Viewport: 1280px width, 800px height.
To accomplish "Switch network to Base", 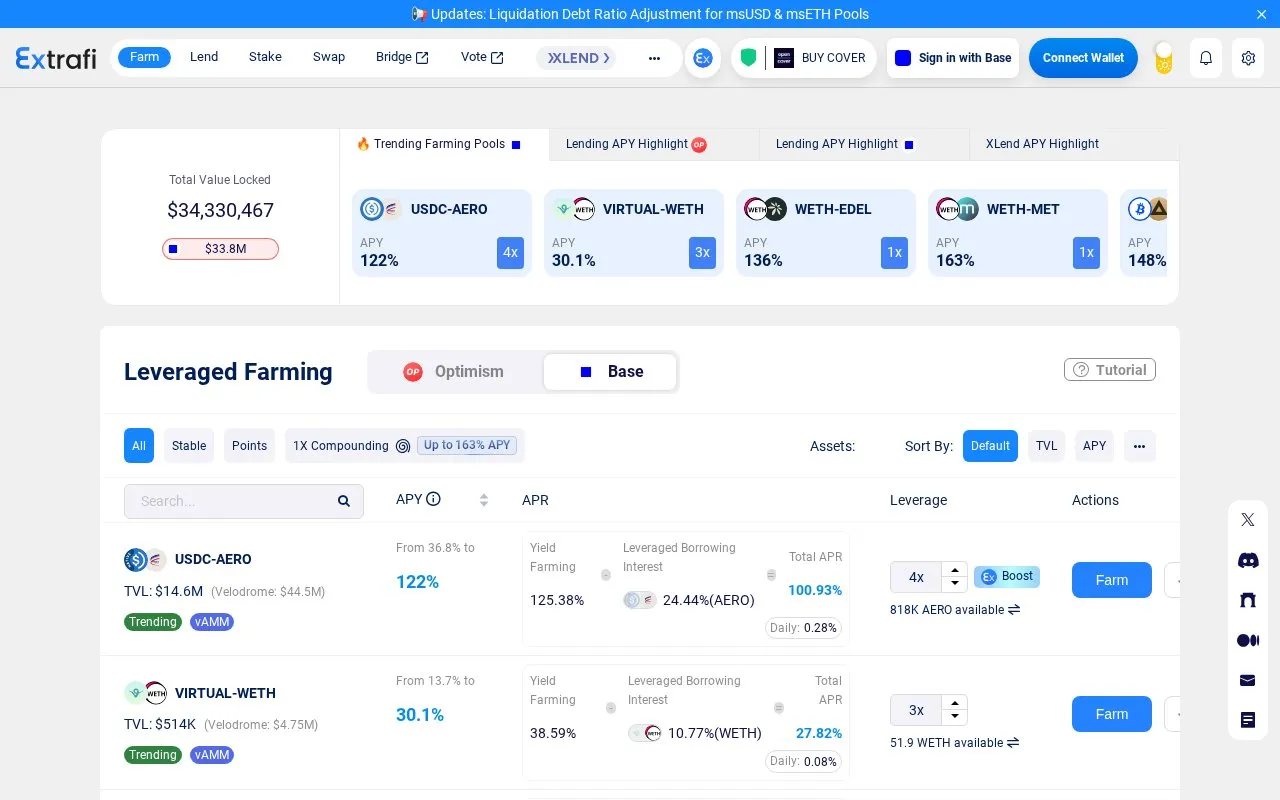I will 610,372.
